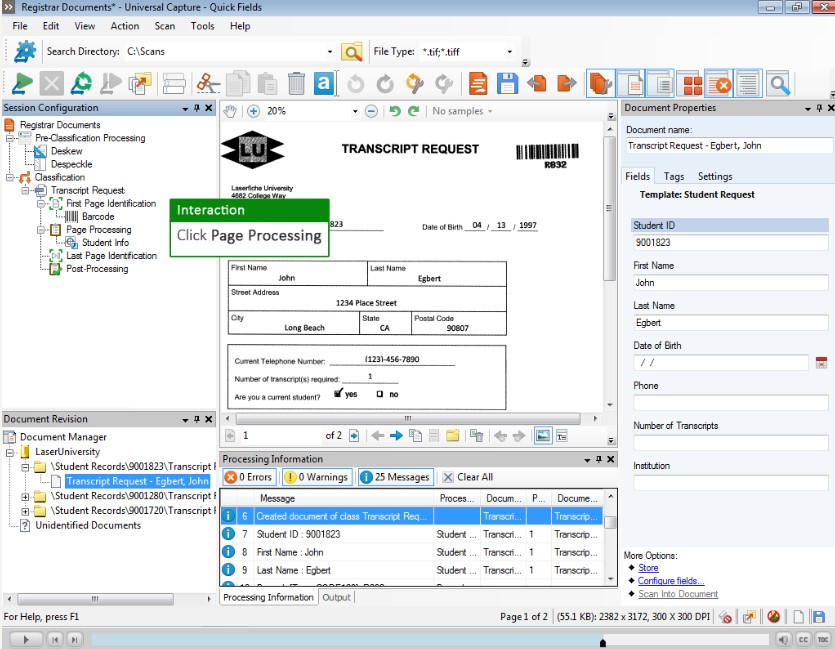Click the zoom out minus icon
Image resolution: width=835 pixels, height=649 pixels.
coord(371,111)
